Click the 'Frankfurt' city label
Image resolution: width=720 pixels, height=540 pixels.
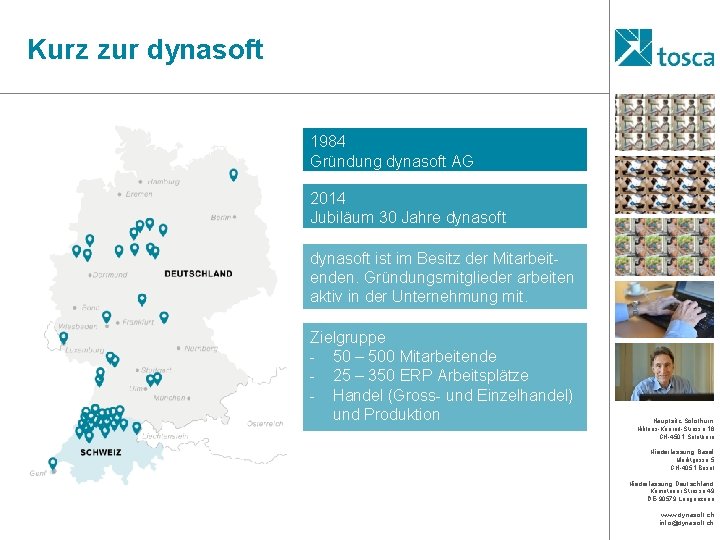coord(138,322)
